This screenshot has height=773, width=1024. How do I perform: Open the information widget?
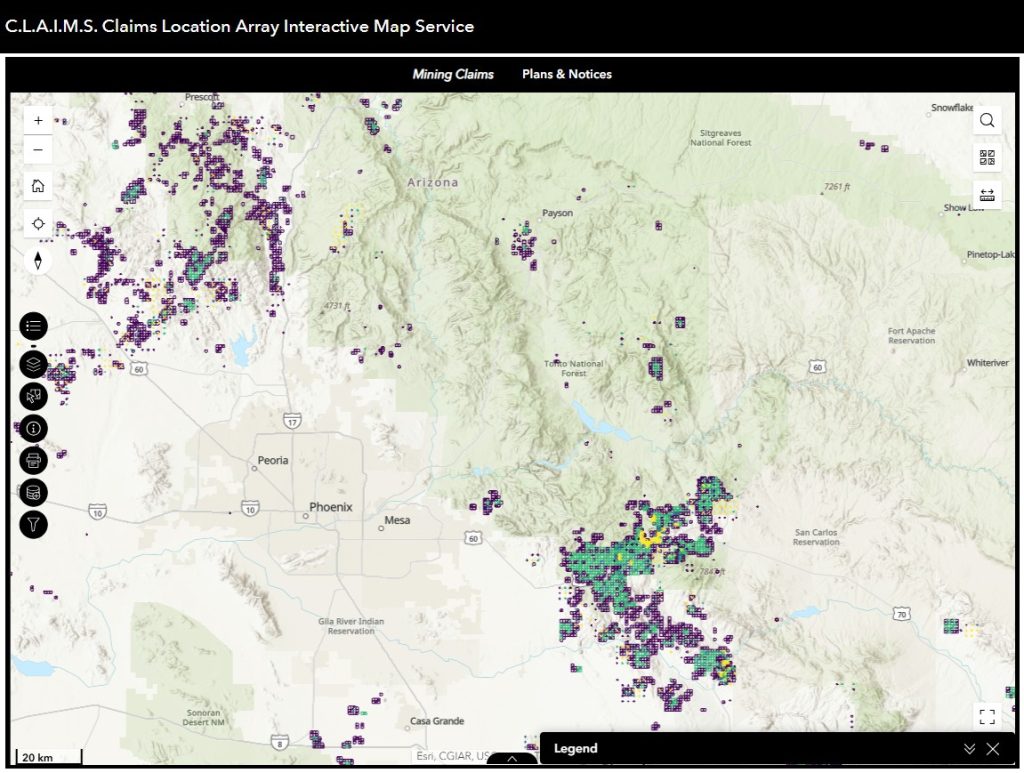(34, 428)
